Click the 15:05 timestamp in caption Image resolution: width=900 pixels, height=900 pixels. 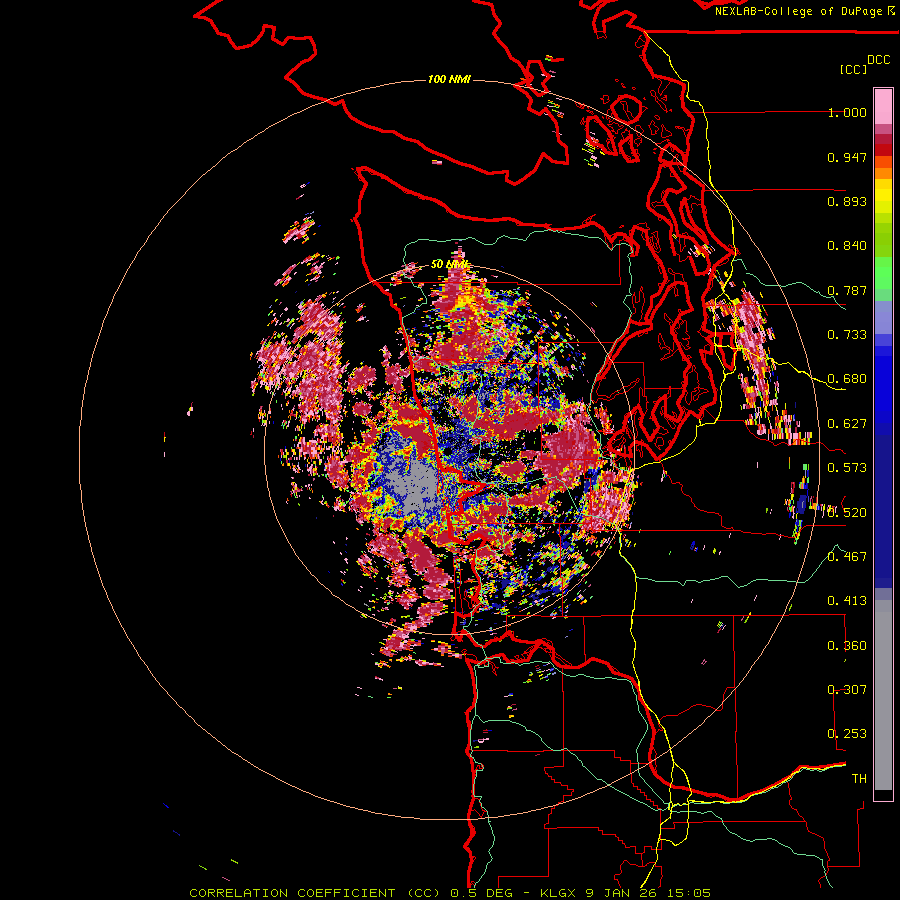pyautogui.click(x=691, y=893)
